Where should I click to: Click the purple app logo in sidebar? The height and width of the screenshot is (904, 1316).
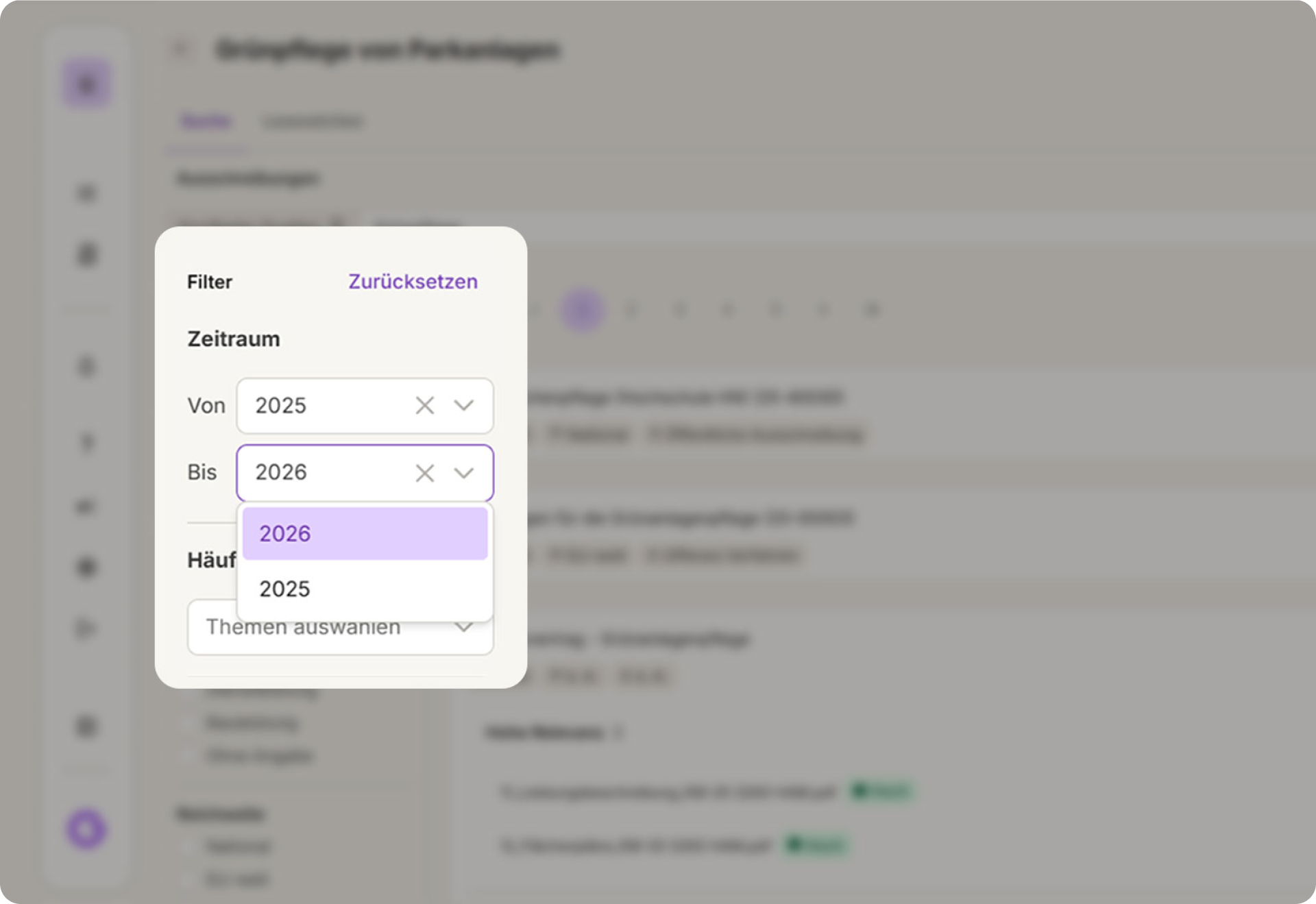point(87,84)
